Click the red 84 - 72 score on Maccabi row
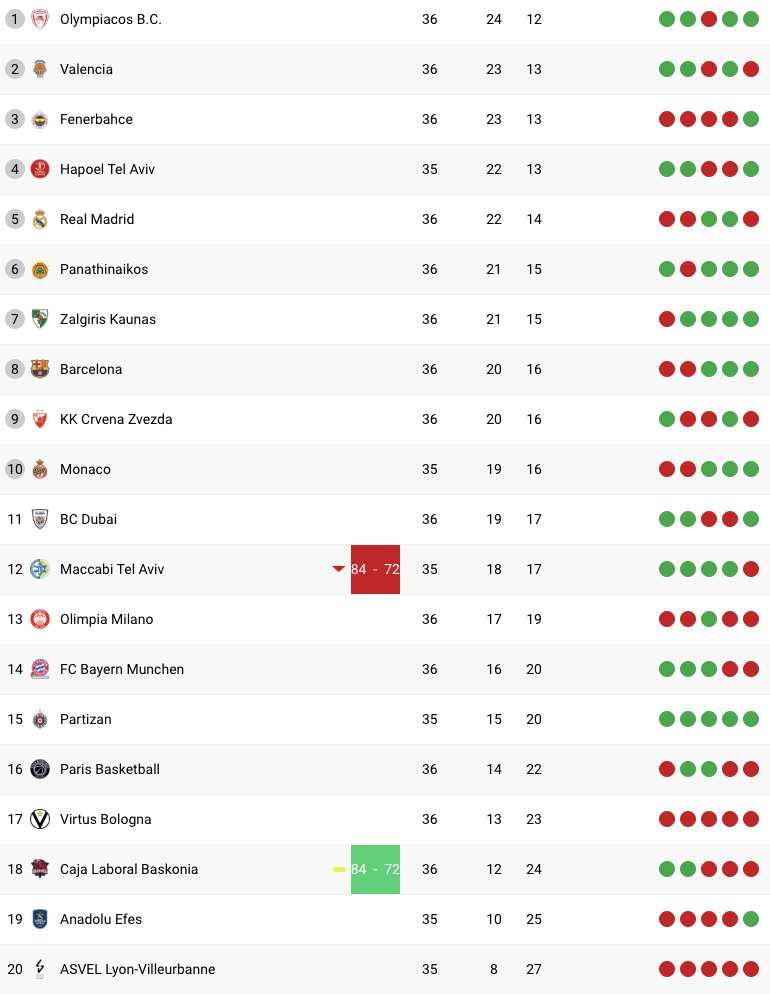Image resolution: width=770 pixels, height=994 pixels. [x=375, y=569]
